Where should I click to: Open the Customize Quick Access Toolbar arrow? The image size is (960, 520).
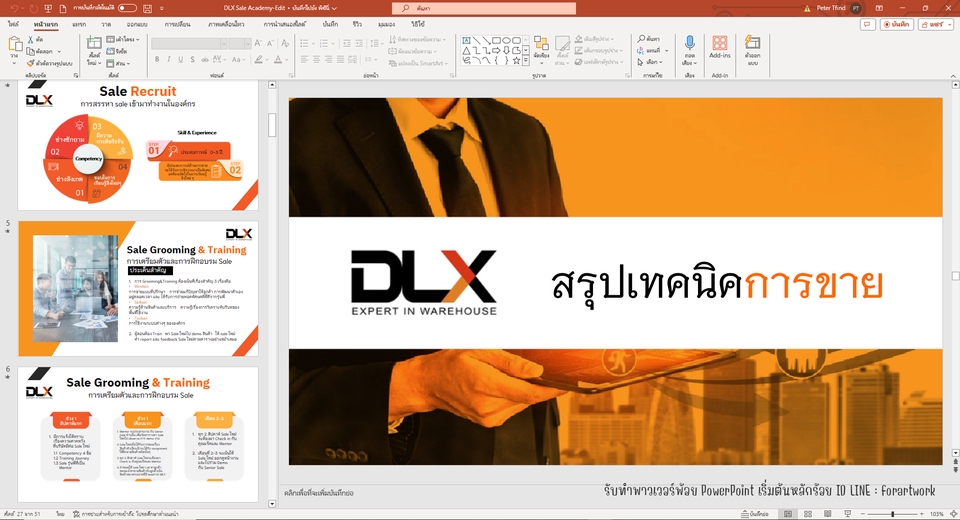162,8
